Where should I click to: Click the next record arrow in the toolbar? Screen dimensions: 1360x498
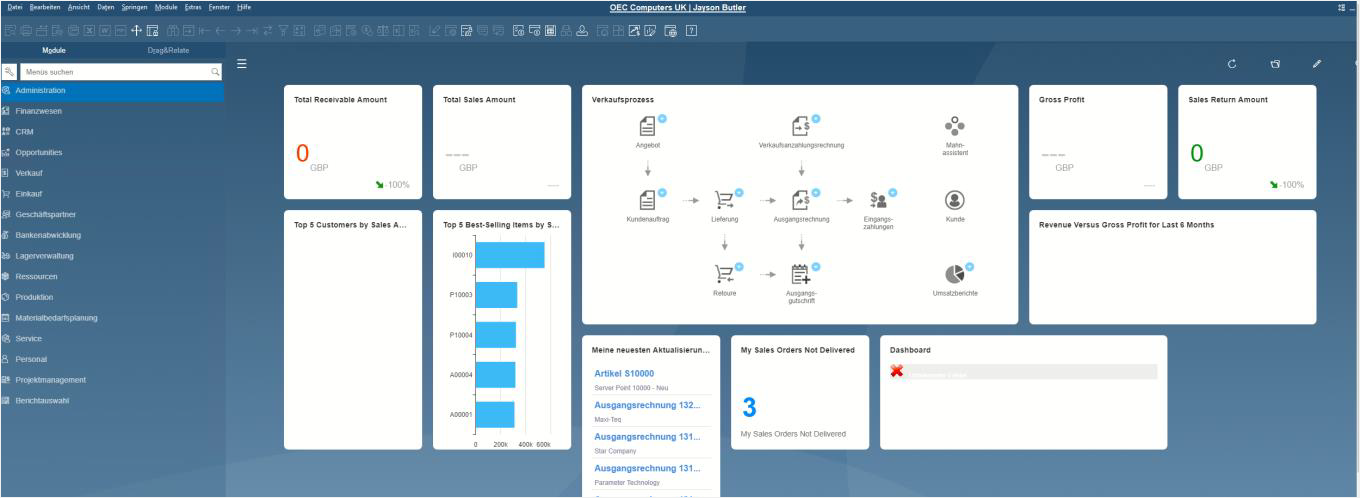pos(237,31)
